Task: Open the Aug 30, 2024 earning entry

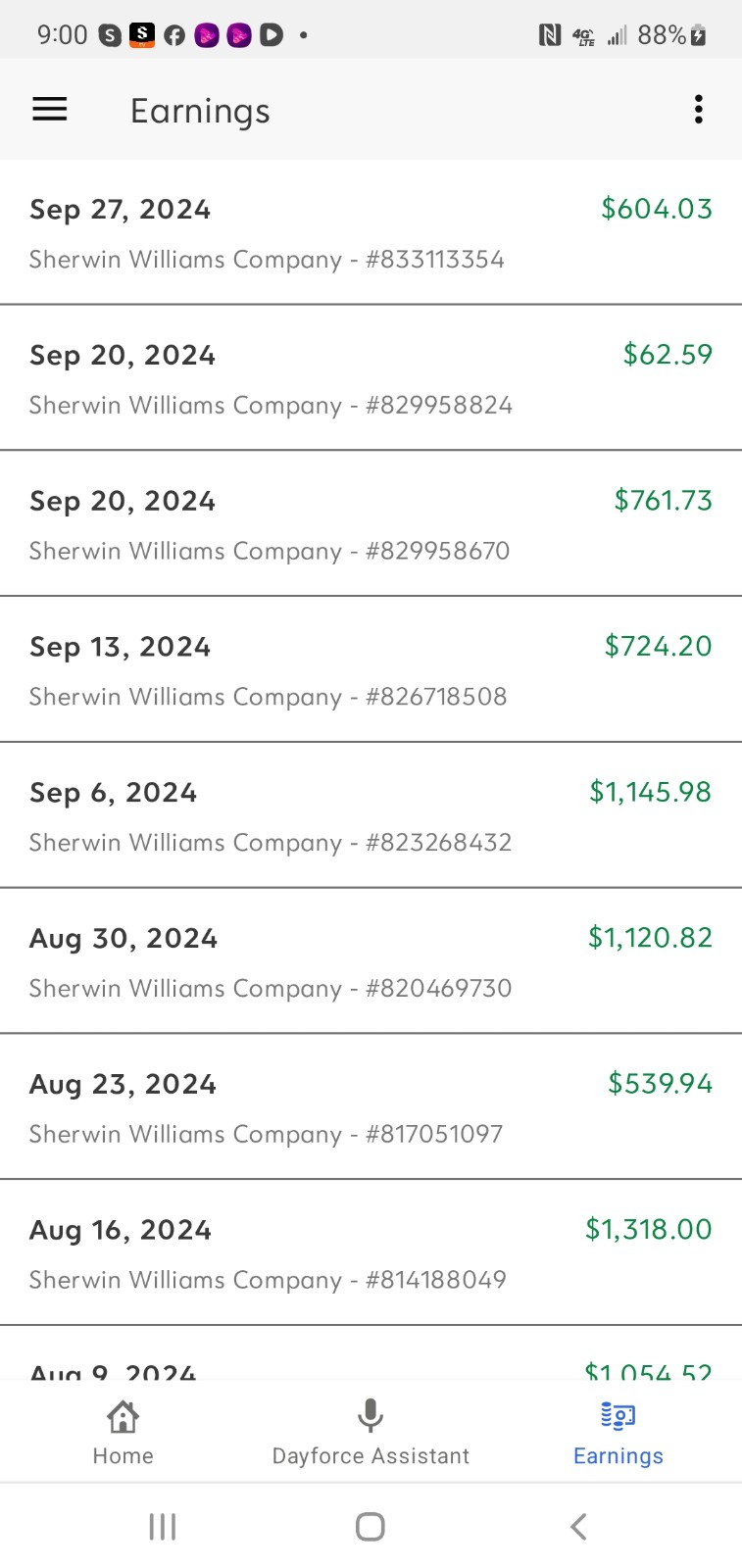Action: tap(371, 961)
